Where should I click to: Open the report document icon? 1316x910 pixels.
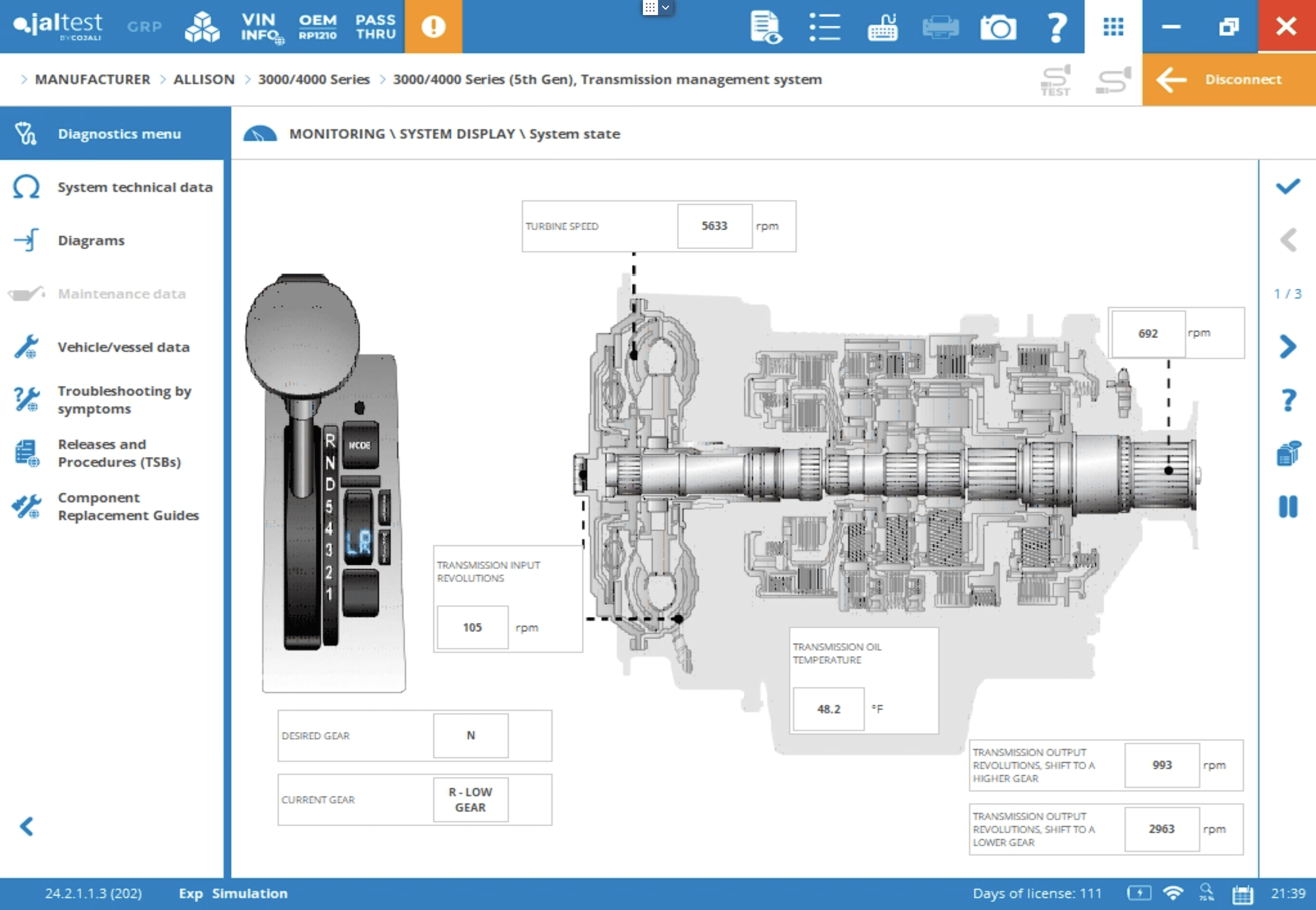pyautogui.click(x=766, y=27)
